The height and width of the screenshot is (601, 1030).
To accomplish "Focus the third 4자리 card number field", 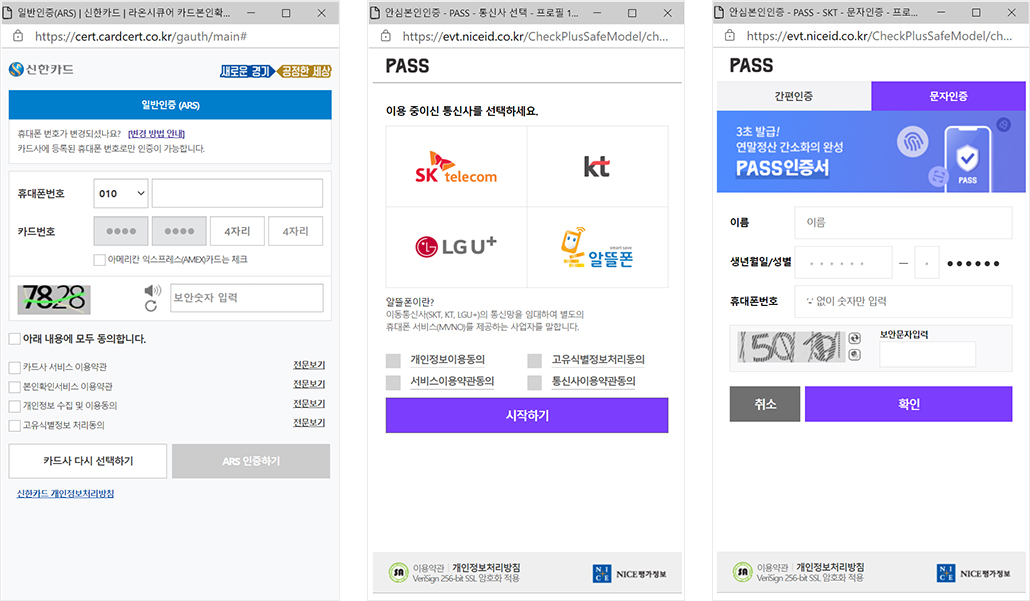I will point(237,231).
